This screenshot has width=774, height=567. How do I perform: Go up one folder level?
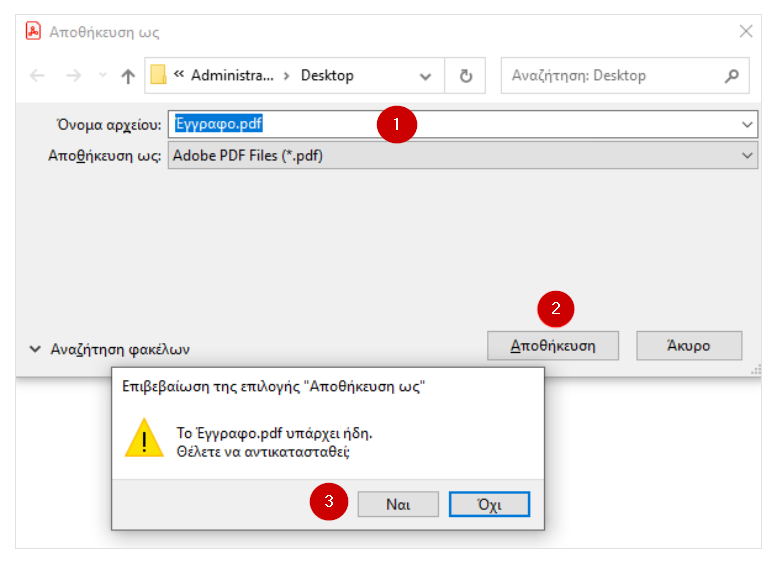pos(128,76)
